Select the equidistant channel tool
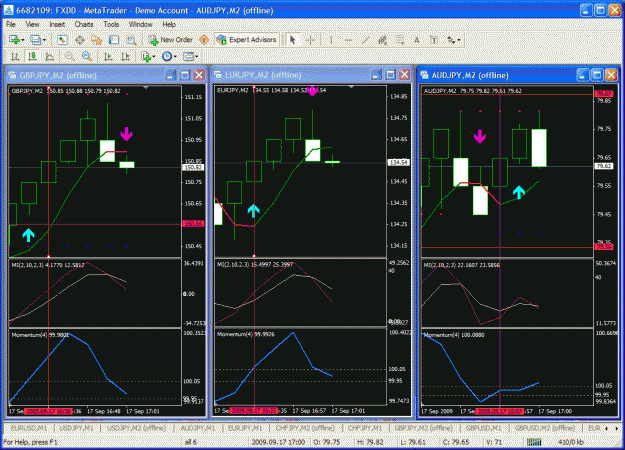Viewport: 625px width, 450px height. tap(382, 40)
